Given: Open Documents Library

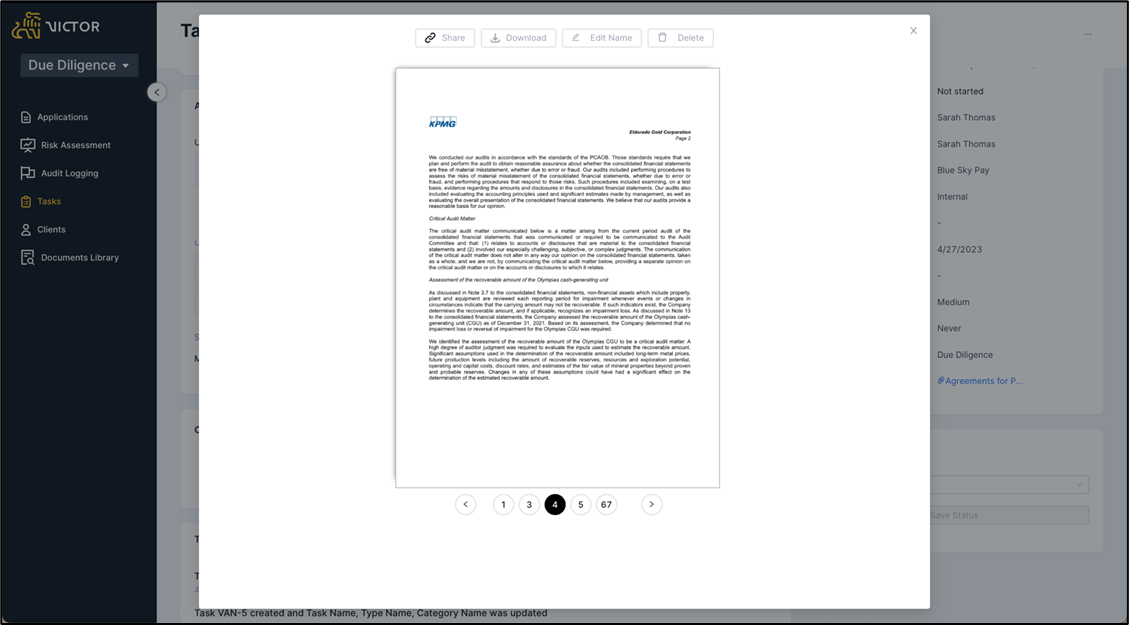Looking at the screenshot, I should 80,257.
